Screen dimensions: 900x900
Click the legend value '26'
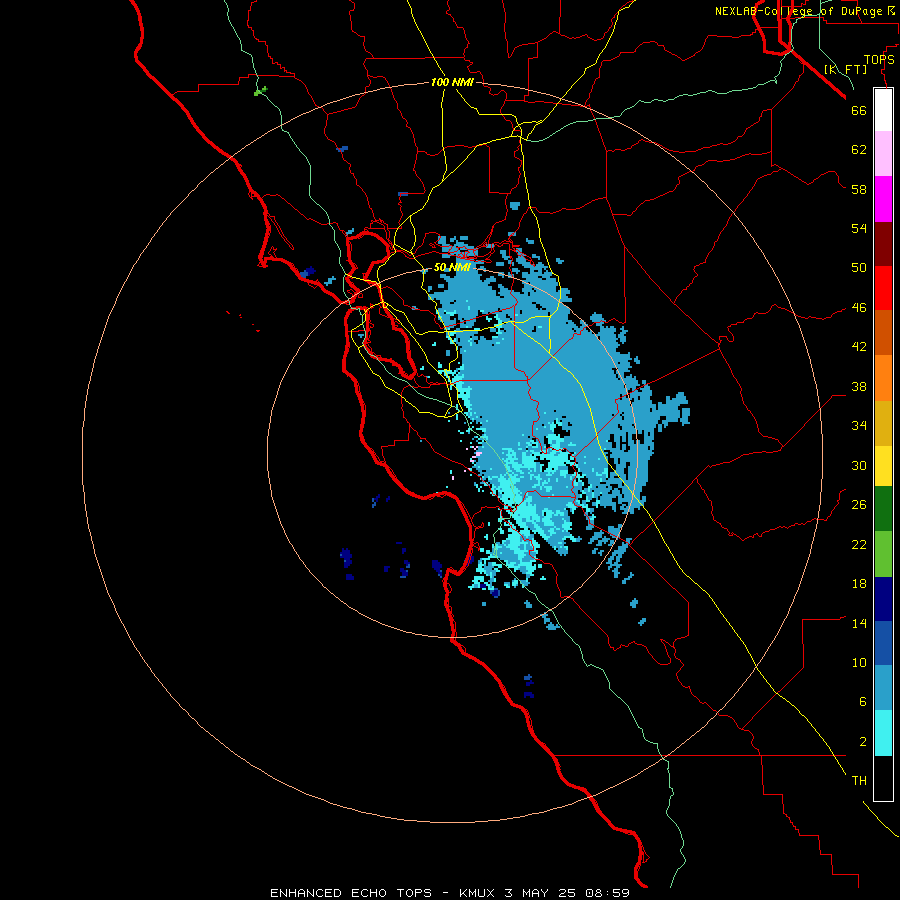[x=859, y=505]
